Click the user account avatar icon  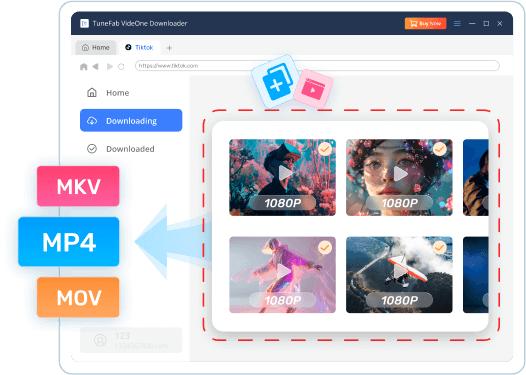pos(100,340)
